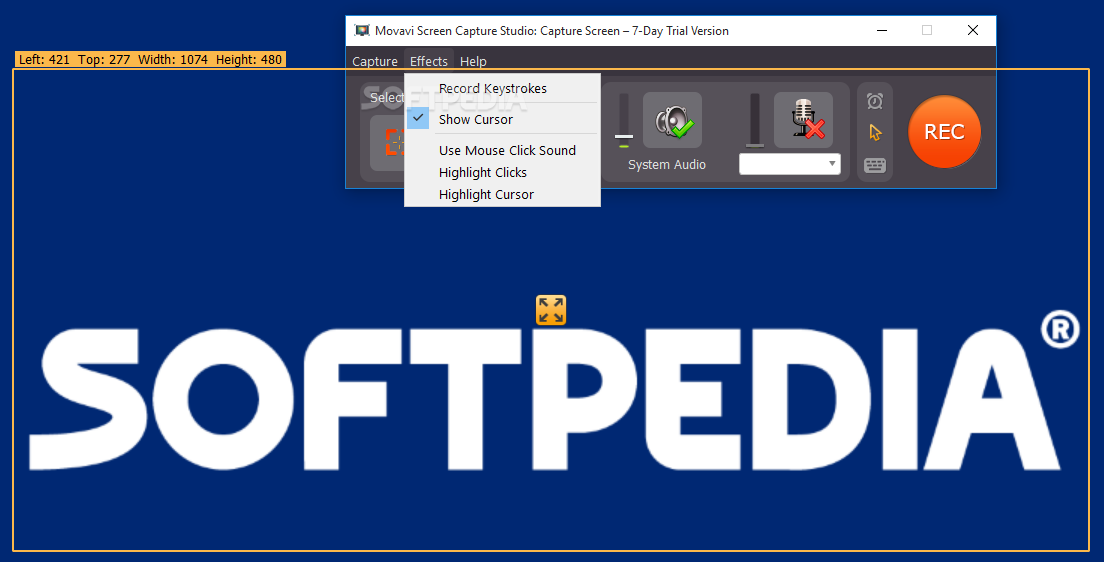
Task: Click the orange fullscreen arrows handle
Action: [551, 310]
